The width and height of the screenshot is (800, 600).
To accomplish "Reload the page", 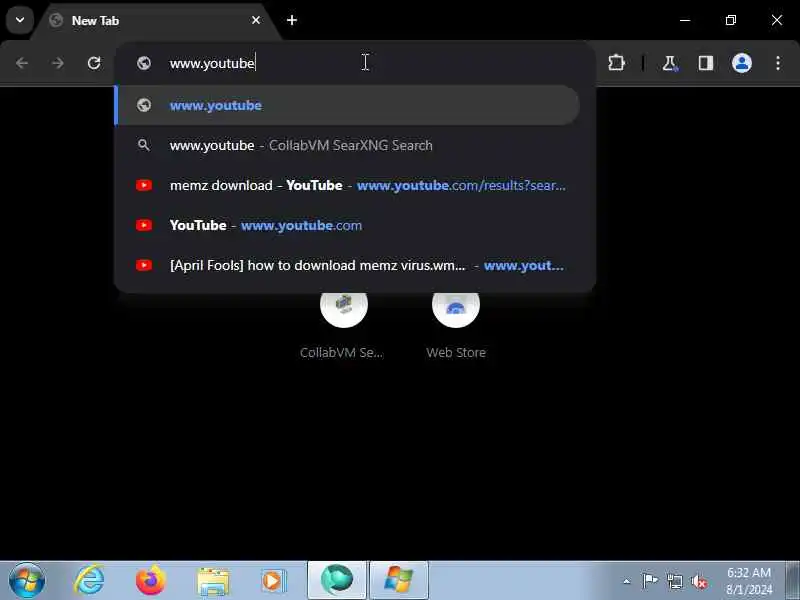I will coord(94,63).
